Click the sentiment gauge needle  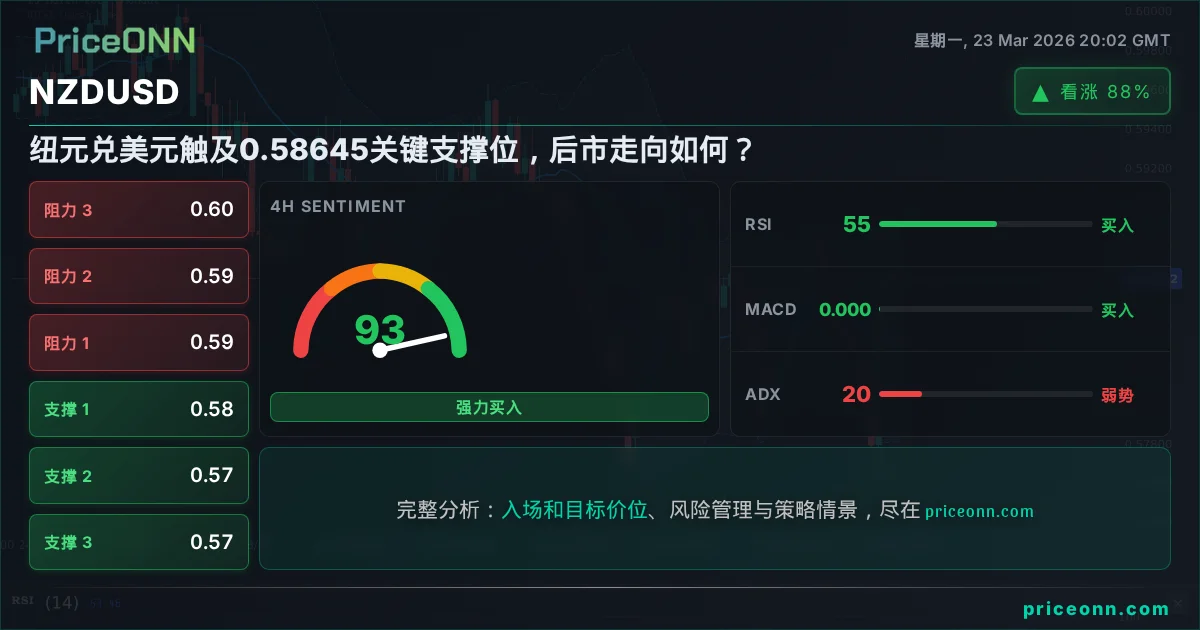click(412, 342)
